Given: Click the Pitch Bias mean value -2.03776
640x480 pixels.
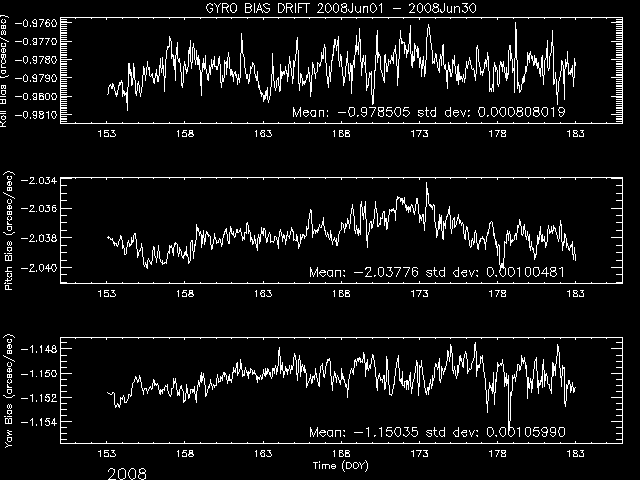Looking at the screenshot, I should tap(386, 272).
